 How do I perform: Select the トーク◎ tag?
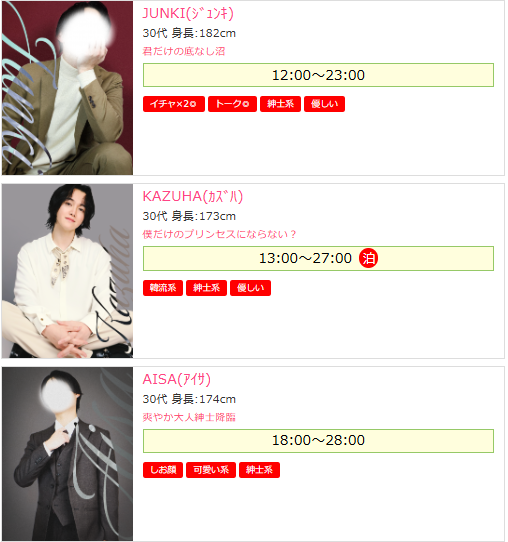[232, 104]
